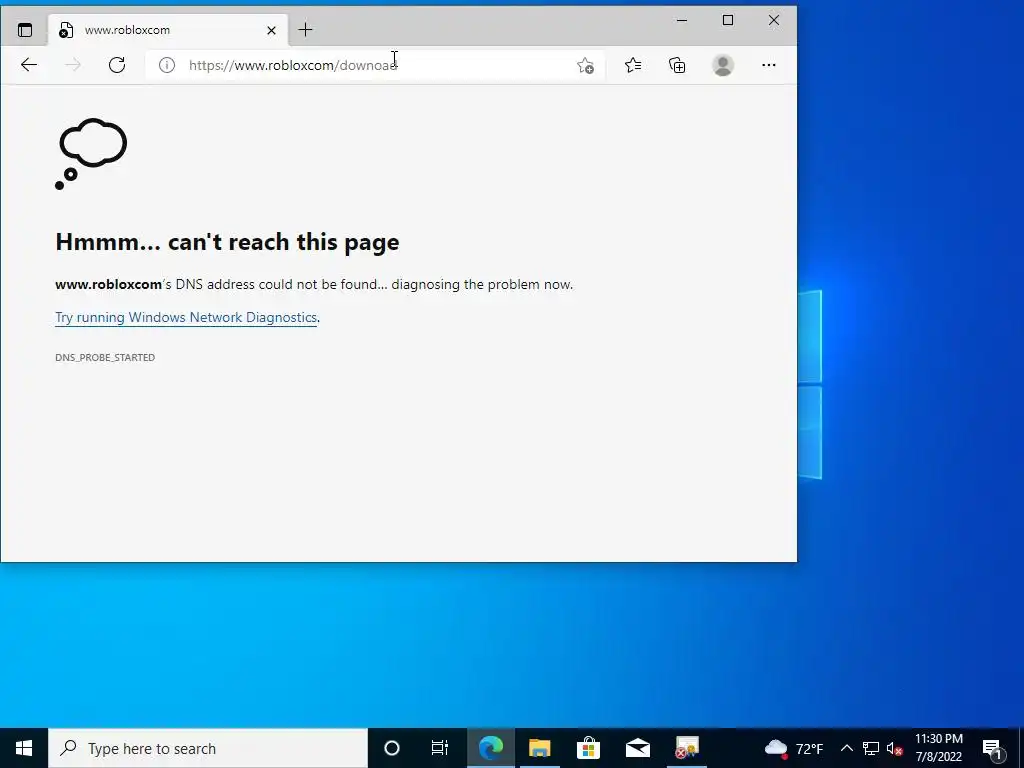Open Task View on taskbar
Viewport: 1024px width, 768px height.
(x=440, y=748)
